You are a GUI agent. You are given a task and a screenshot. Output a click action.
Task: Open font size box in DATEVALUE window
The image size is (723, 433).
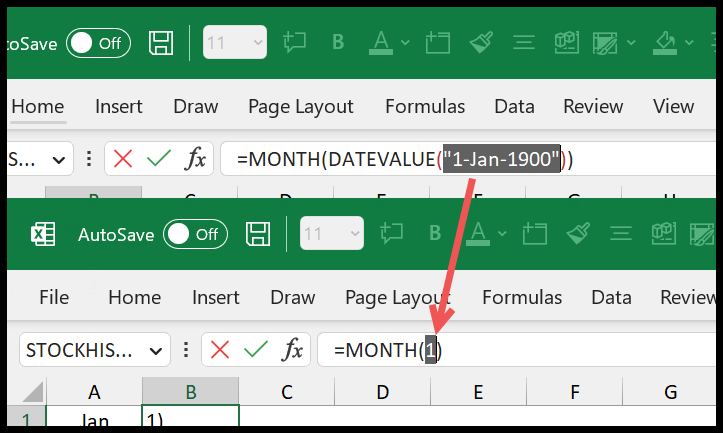(x=235, y=42)
